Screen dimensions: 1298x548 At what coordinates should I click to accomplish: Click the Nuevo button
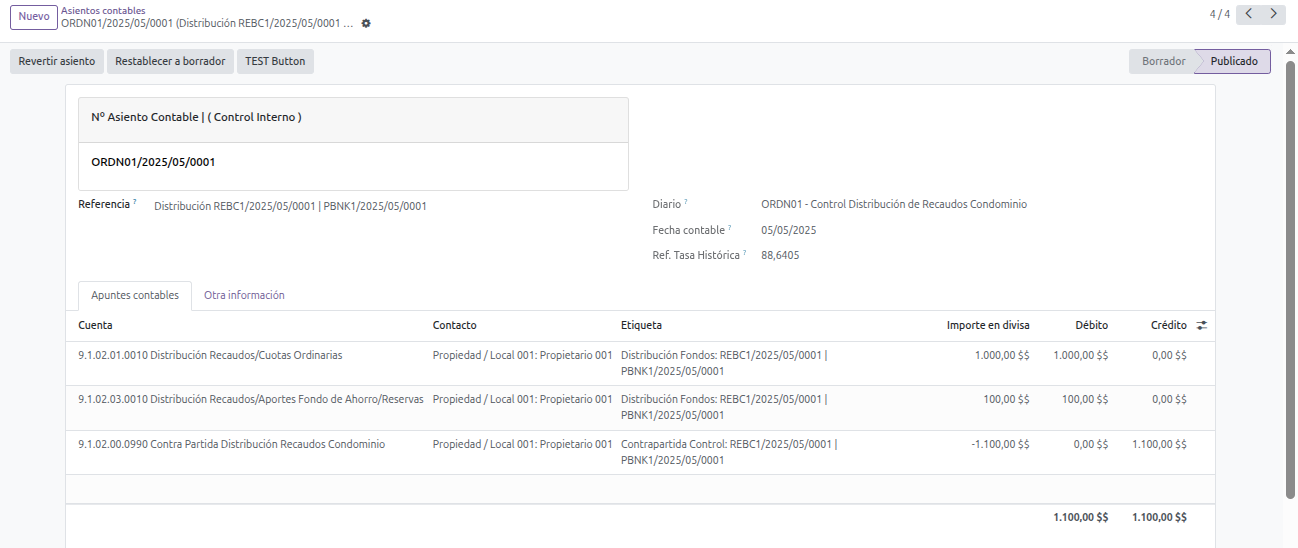(33, 16)
